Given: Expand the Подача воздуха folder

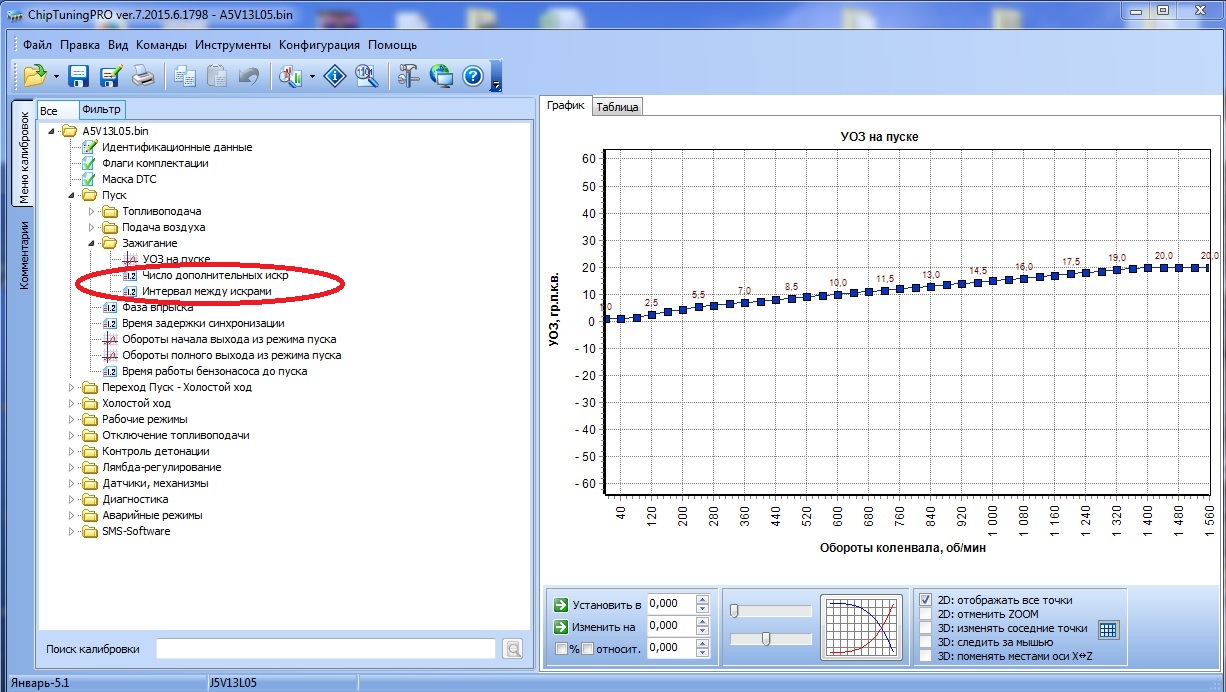Looking at the screenshot, I should [x=92, y=227].
